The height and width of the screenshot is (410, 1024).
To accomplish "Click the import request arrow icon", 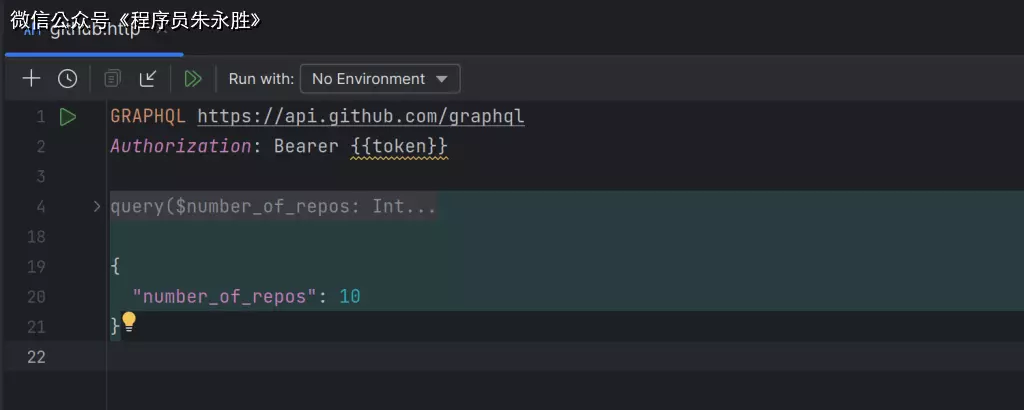I will coord(148,79).
